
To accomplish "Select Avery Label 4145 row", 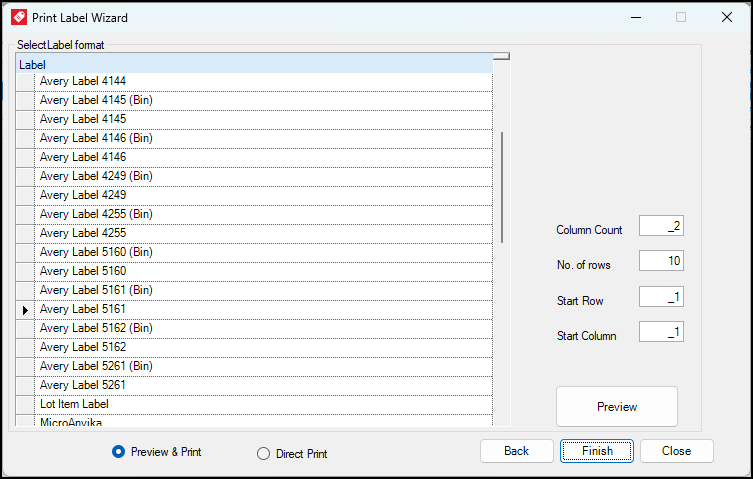I will 264,119.
